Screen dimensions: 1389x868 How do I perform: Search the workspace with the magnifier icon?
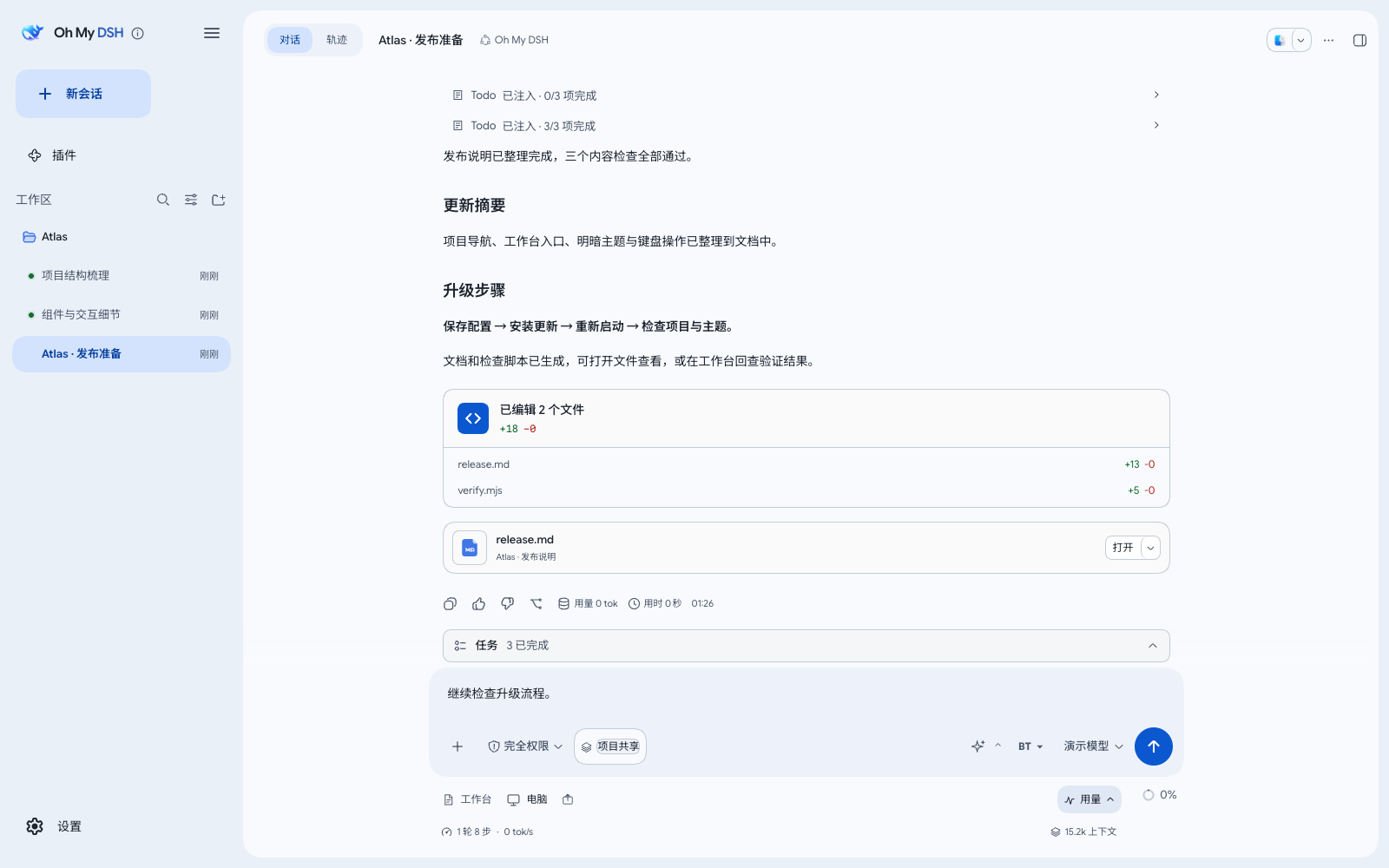[x=163, y=200]
